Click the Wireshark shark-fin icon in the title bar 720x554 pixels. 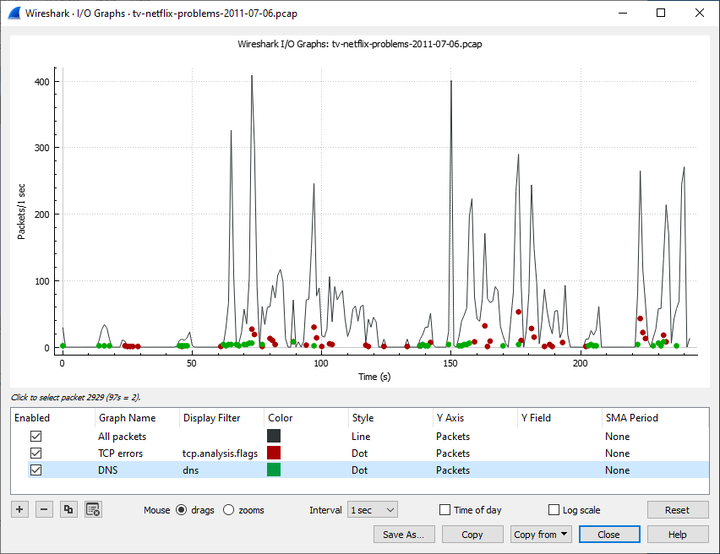pyautogui.click(x=14, y=13)
